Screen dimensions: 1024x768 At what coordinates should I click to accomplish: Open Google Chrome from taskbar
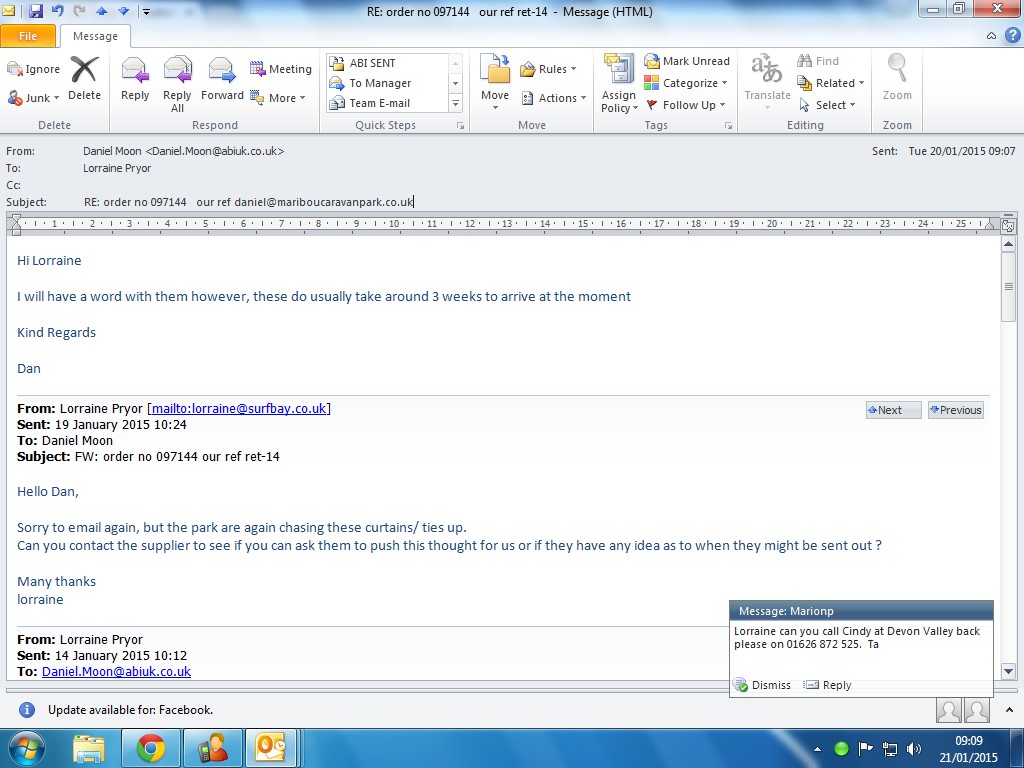point(151,748)
